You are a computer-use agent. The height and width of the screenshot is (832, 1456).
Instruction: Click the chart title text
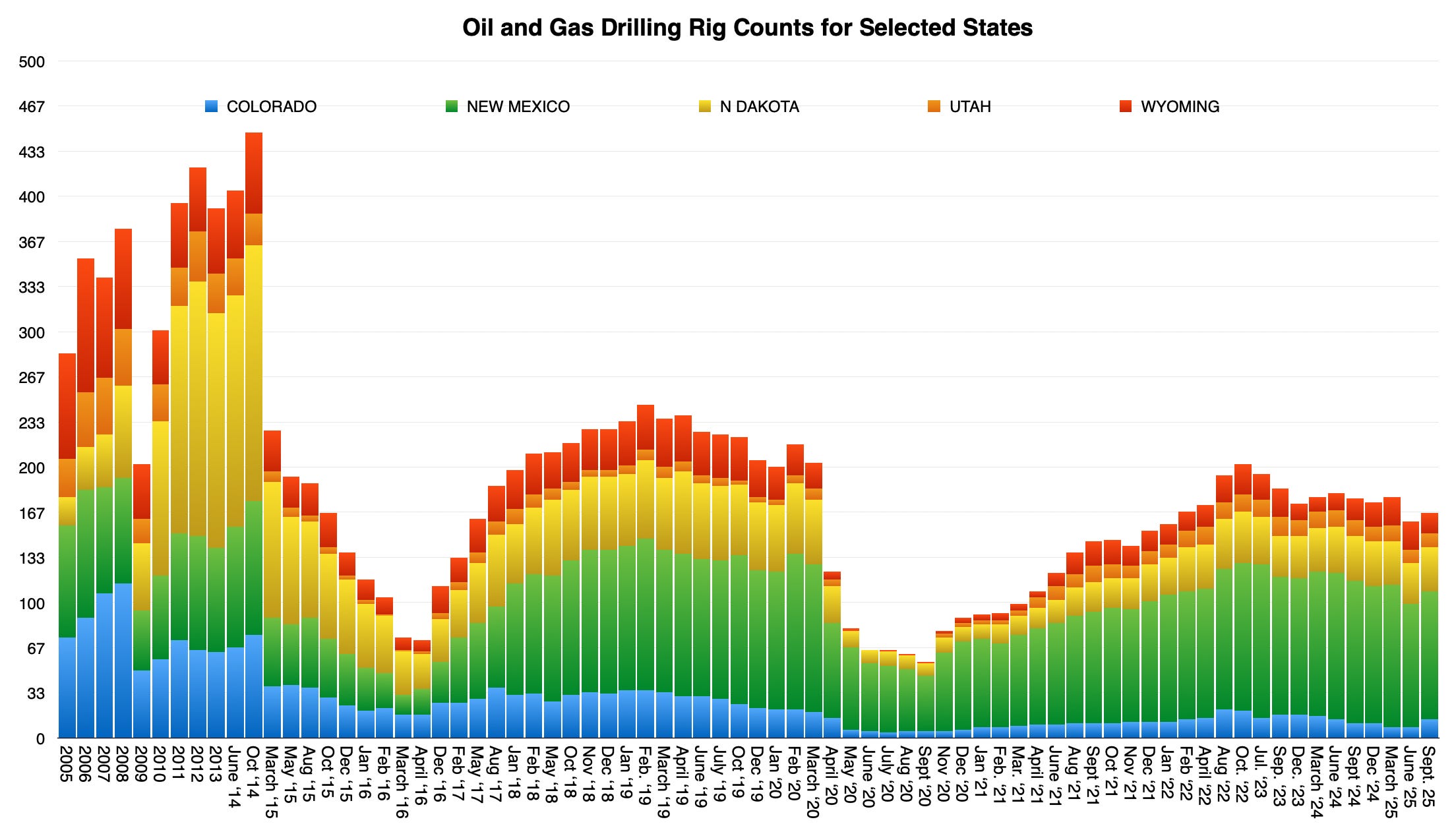coord(747,28)
